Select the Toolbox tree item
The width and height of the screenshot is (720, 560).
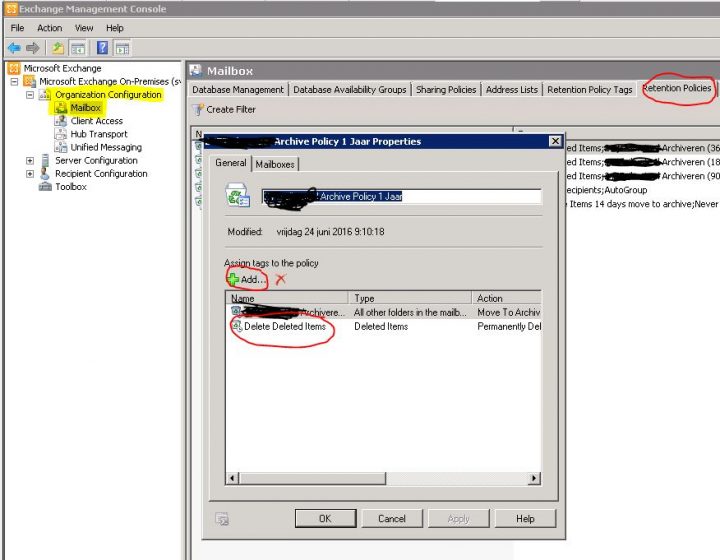click(71, 187)
